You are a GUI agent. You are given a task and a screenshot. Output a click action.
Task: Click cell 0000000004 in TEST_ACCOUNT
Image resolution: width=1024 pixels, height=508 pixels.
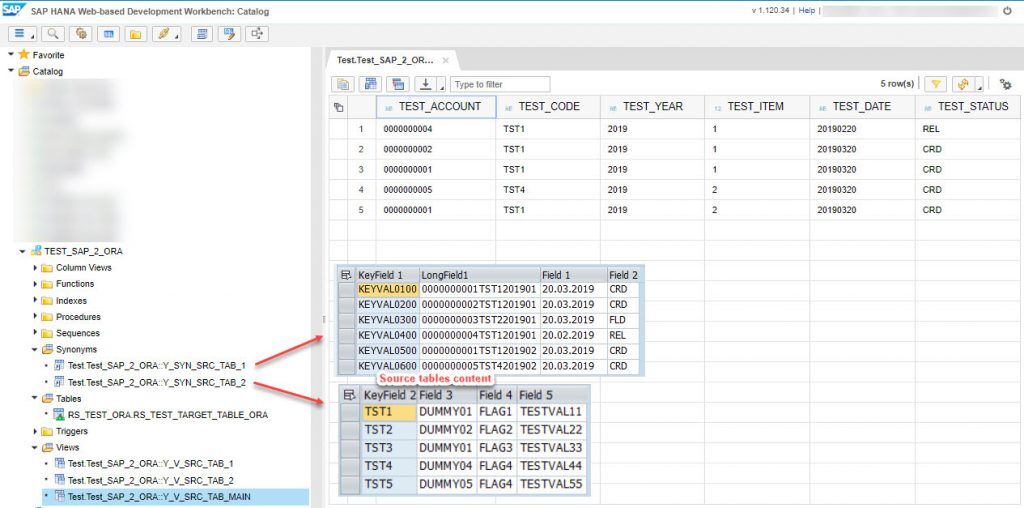(436, 129)
